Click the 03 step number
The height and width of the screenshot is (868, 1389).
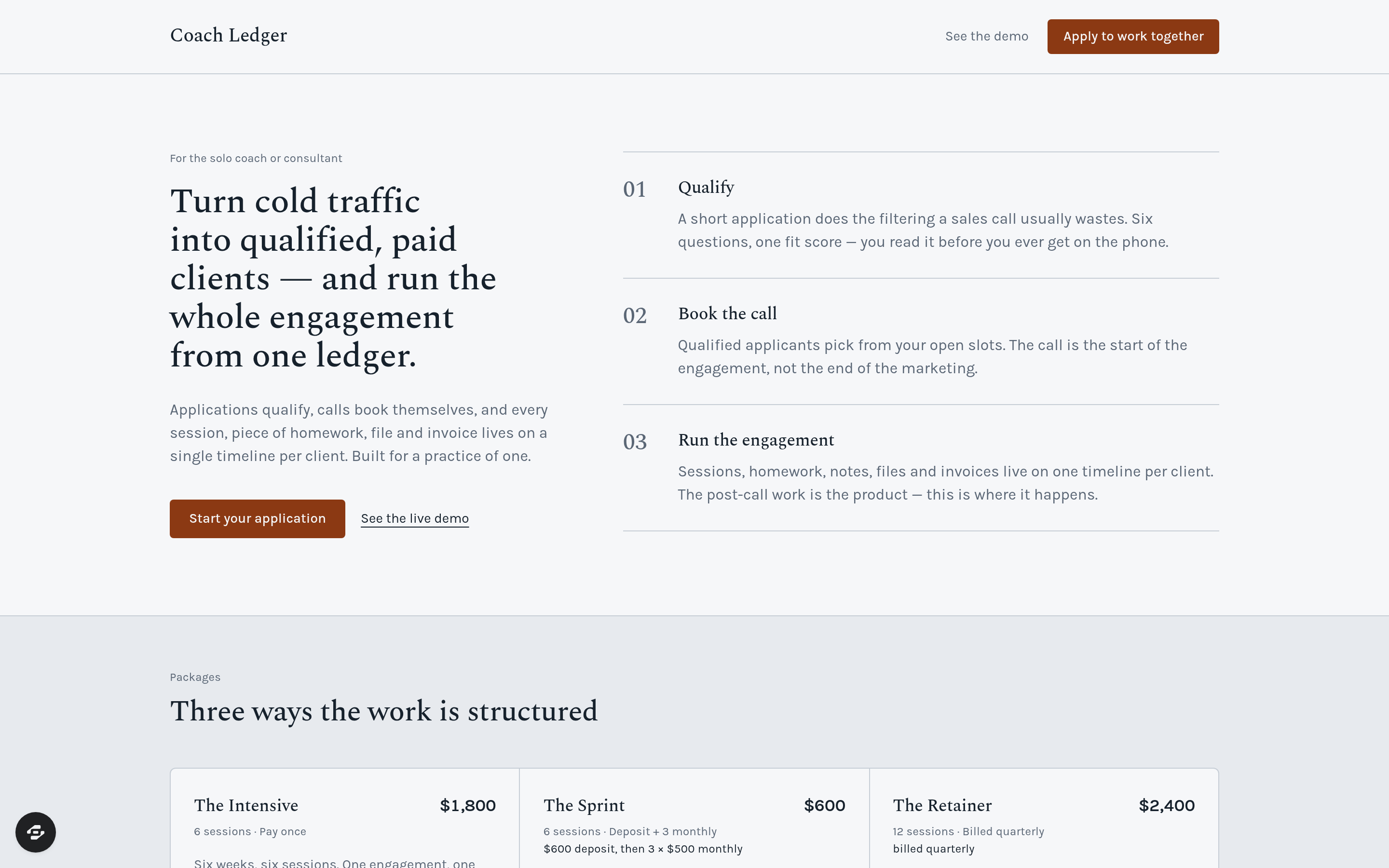pyautogui.click(x=634, y=442)
